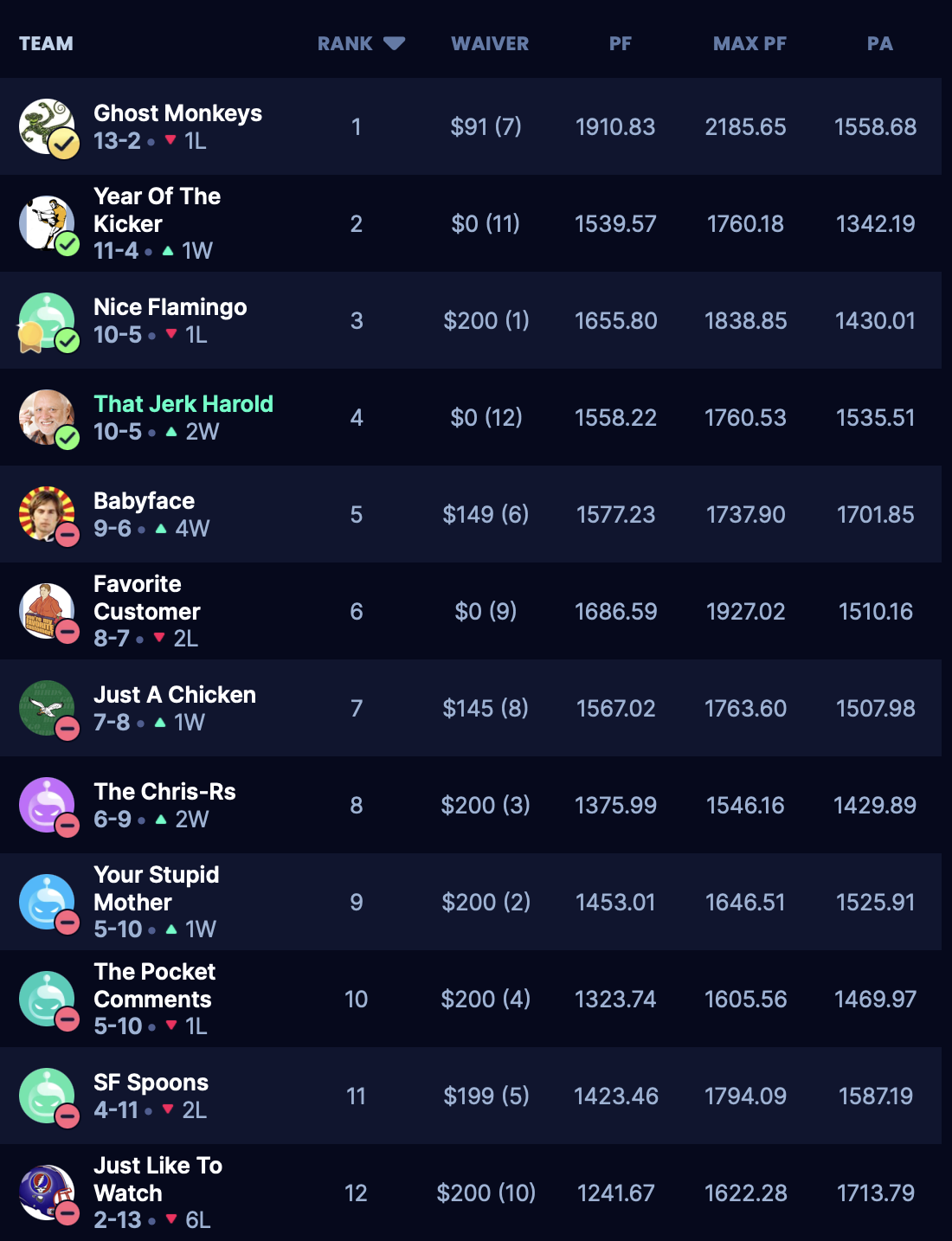Open the That Jerk Harold team link

(183, 404)
